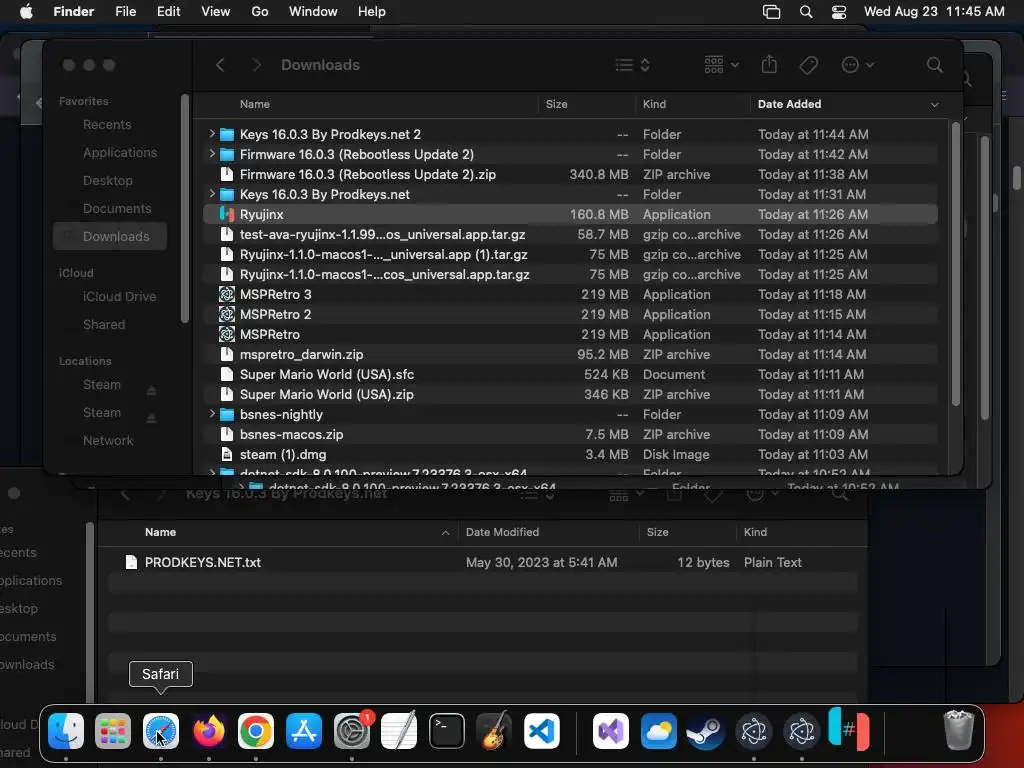The image size is (1024, 768).
Task: Open System Settings with update badge
Action: (x=353, y=731)
